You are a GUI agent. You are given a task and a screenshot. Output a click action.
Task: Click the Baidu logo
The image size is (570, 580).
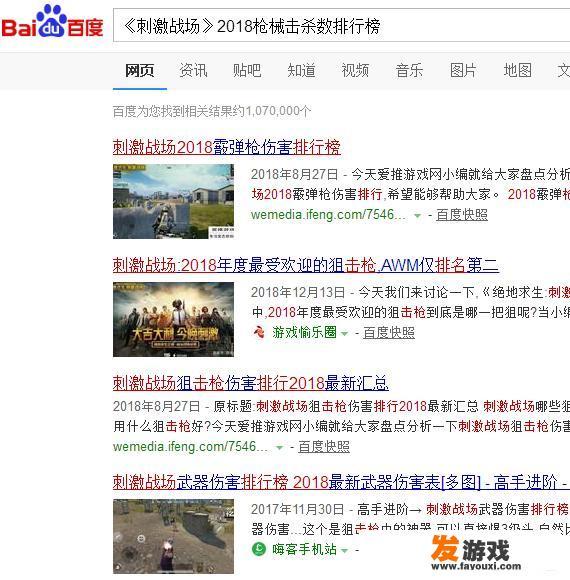click(x=52, y=21)
